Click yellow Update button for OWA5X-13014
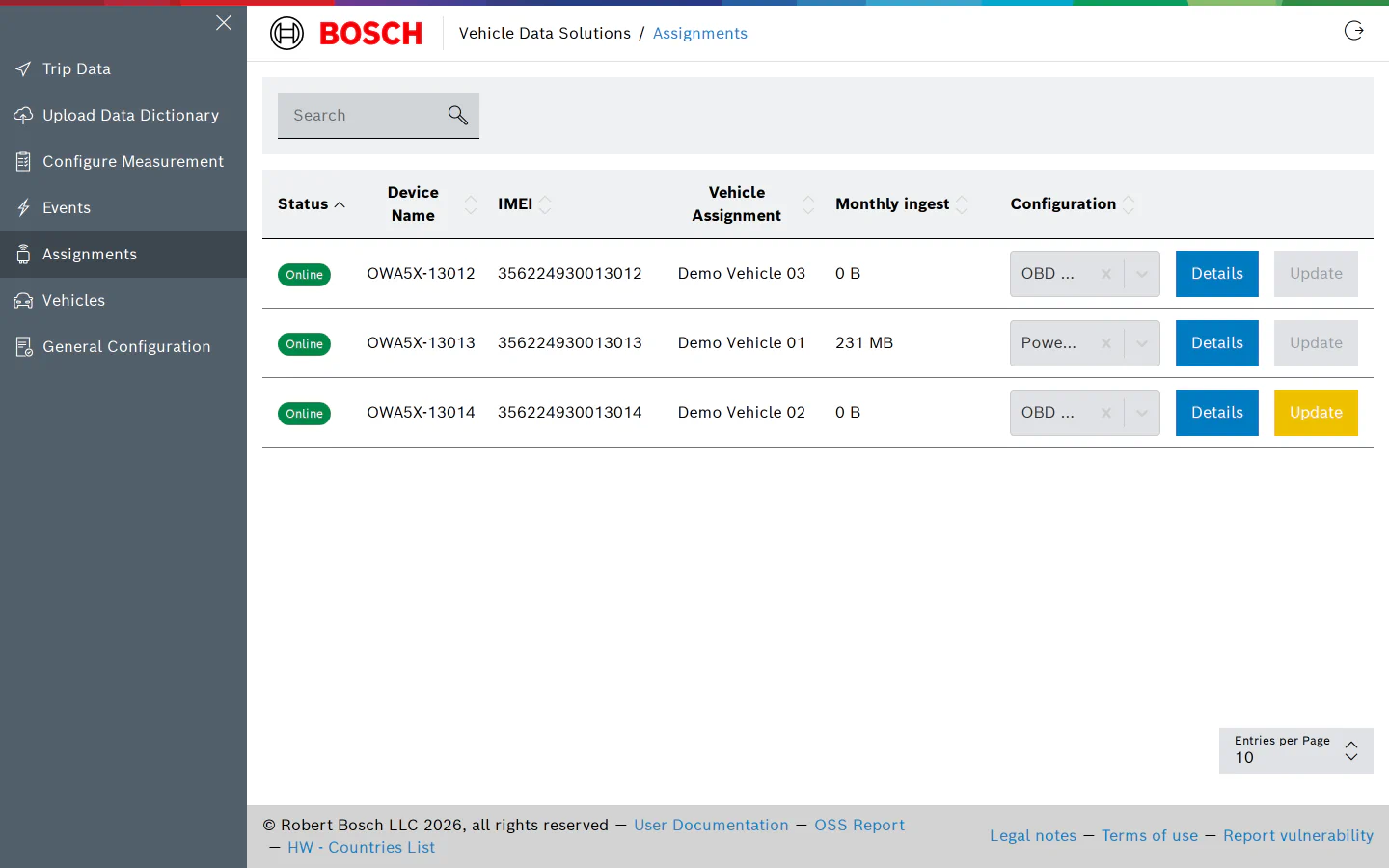Image resolution: width=1389 pixels, height=868 pixels. 1316,413
